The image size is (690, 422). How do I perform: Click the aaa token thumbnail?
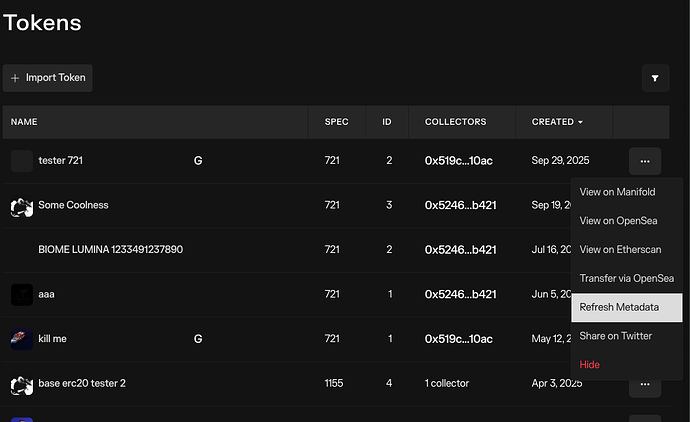coord(22,294)
